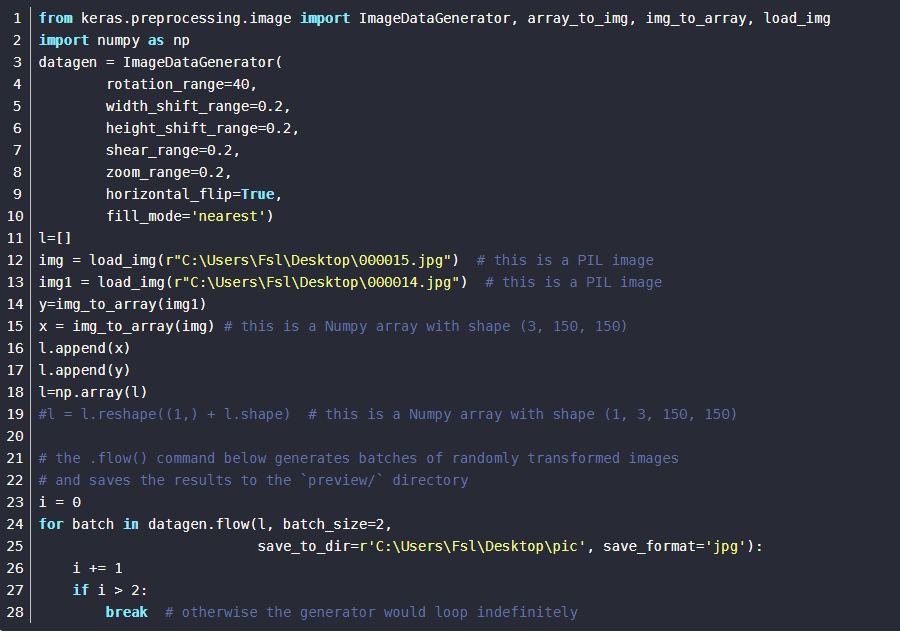Screen dimensions: 900x638
Task: Click the l.append(x) statement
Action: (x=85, y=348)
